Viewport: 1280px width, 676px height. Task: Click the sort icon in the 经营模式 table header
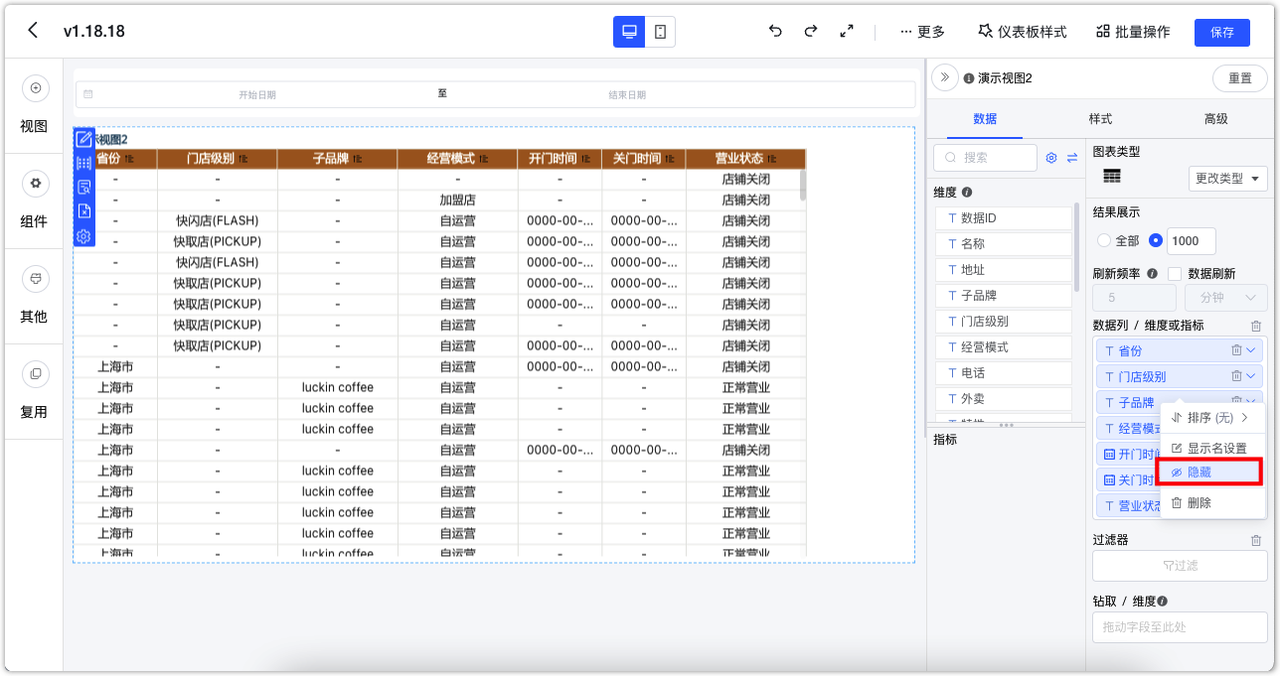484,159
